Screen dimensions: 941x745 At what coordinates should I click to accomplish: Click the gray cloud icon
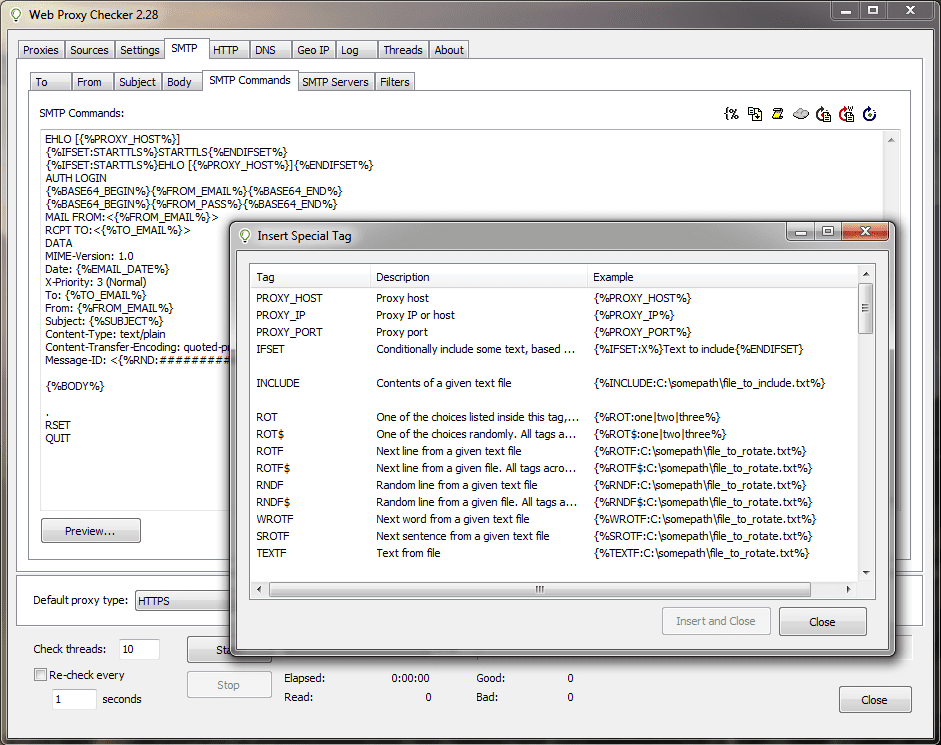[801, 113]
